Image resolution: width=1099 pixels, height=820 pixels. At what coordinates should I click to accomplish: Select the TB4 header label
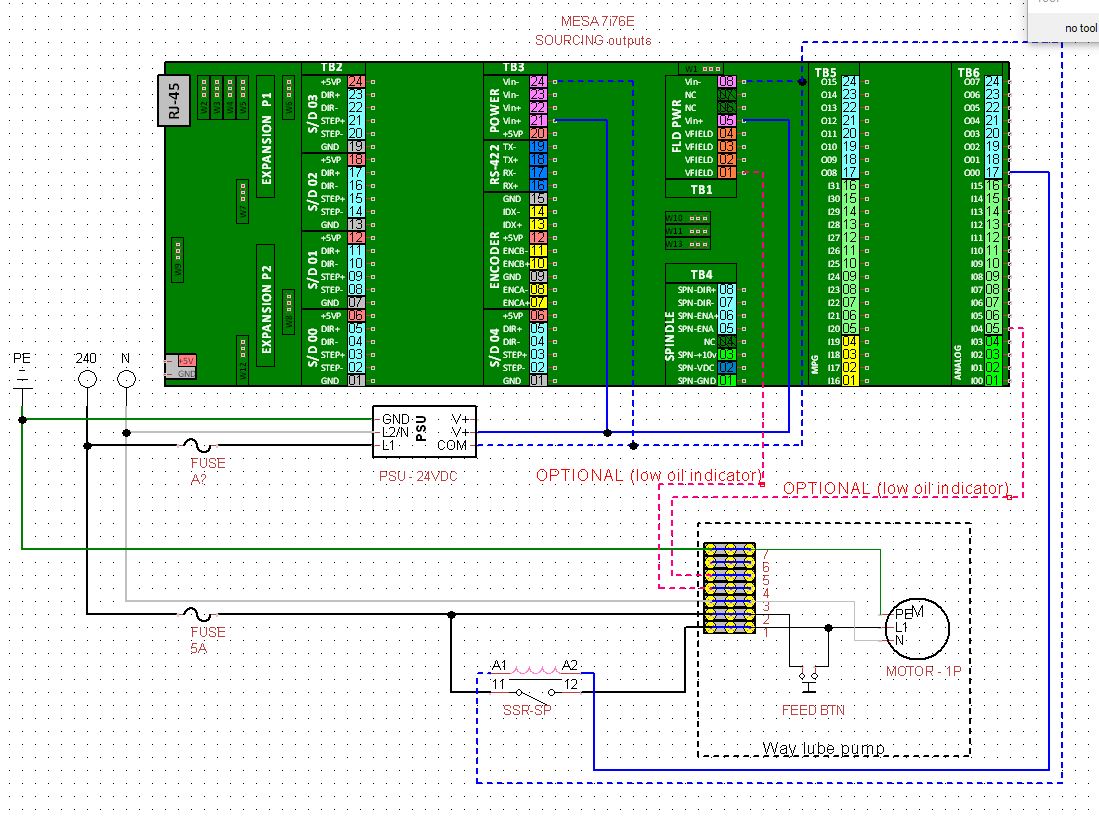tap(701, 275)
